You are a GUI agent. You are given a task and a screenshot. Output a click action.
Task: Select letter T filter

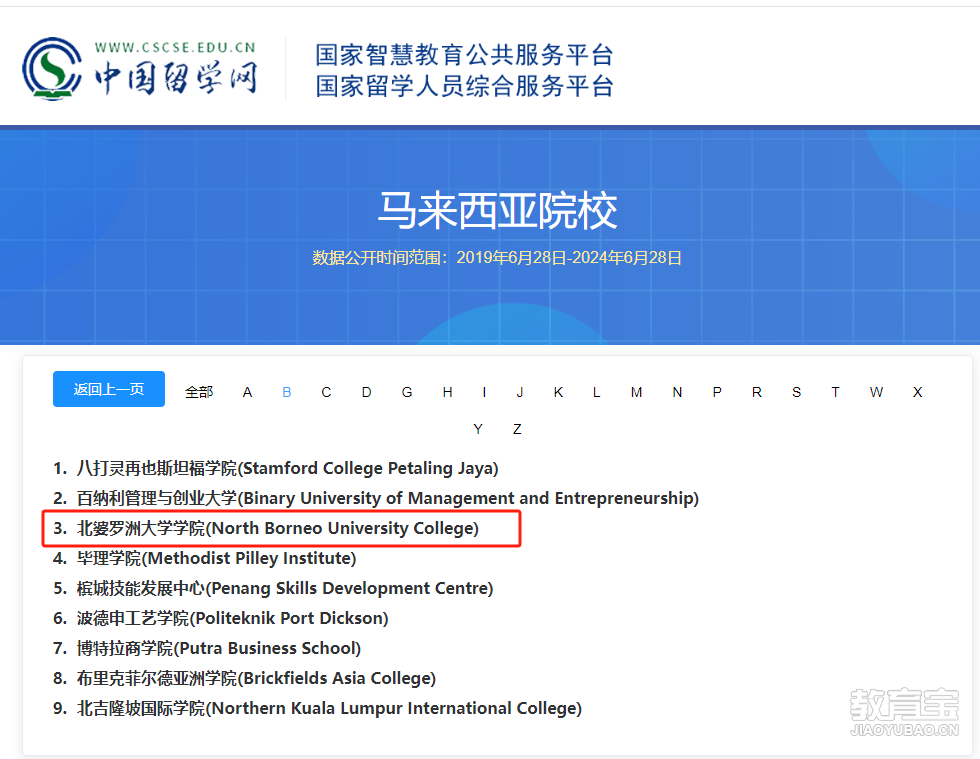tap(836, 392)
